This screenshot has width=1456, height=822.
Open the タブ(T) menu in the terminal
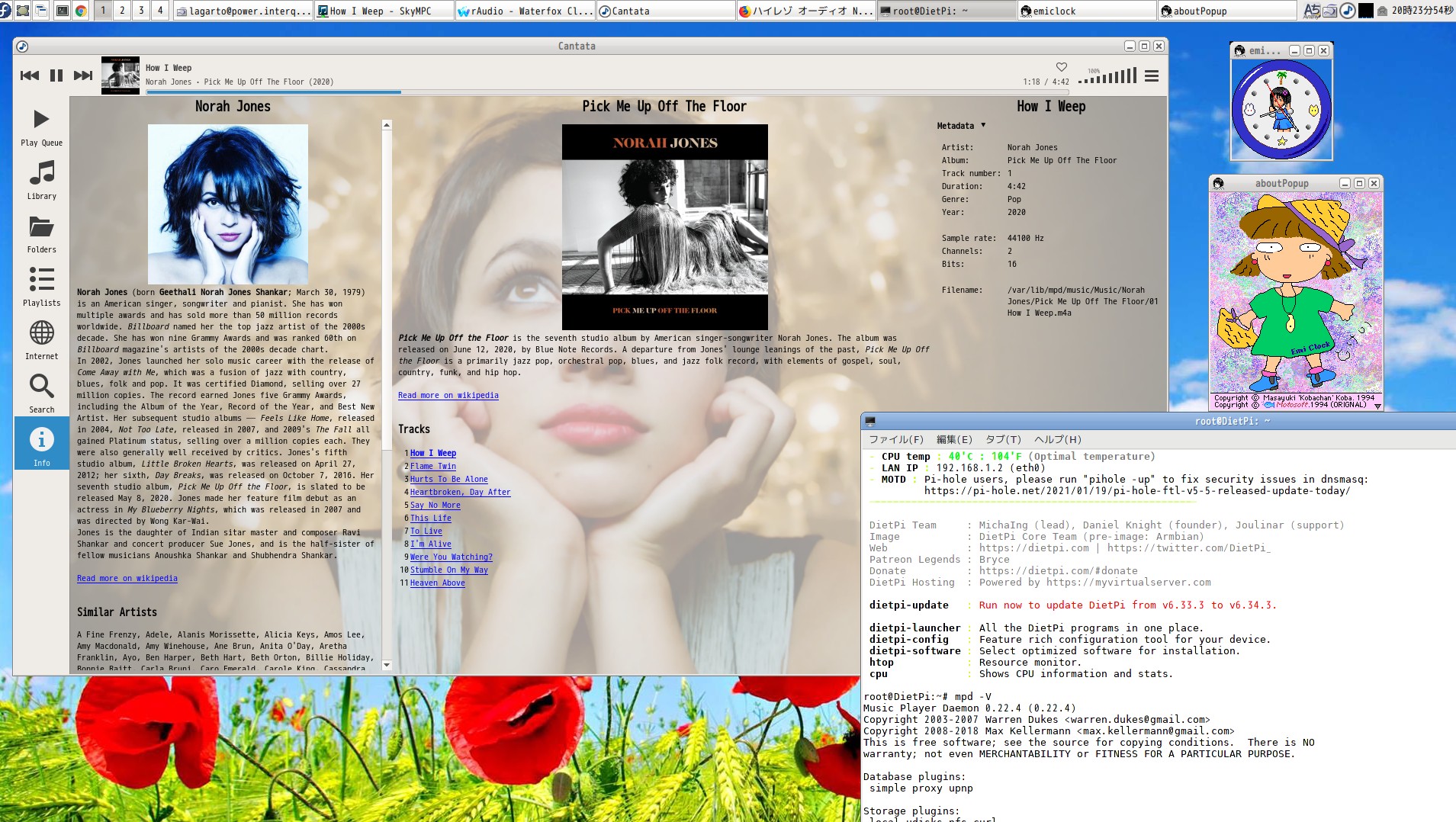[1004, 440]
